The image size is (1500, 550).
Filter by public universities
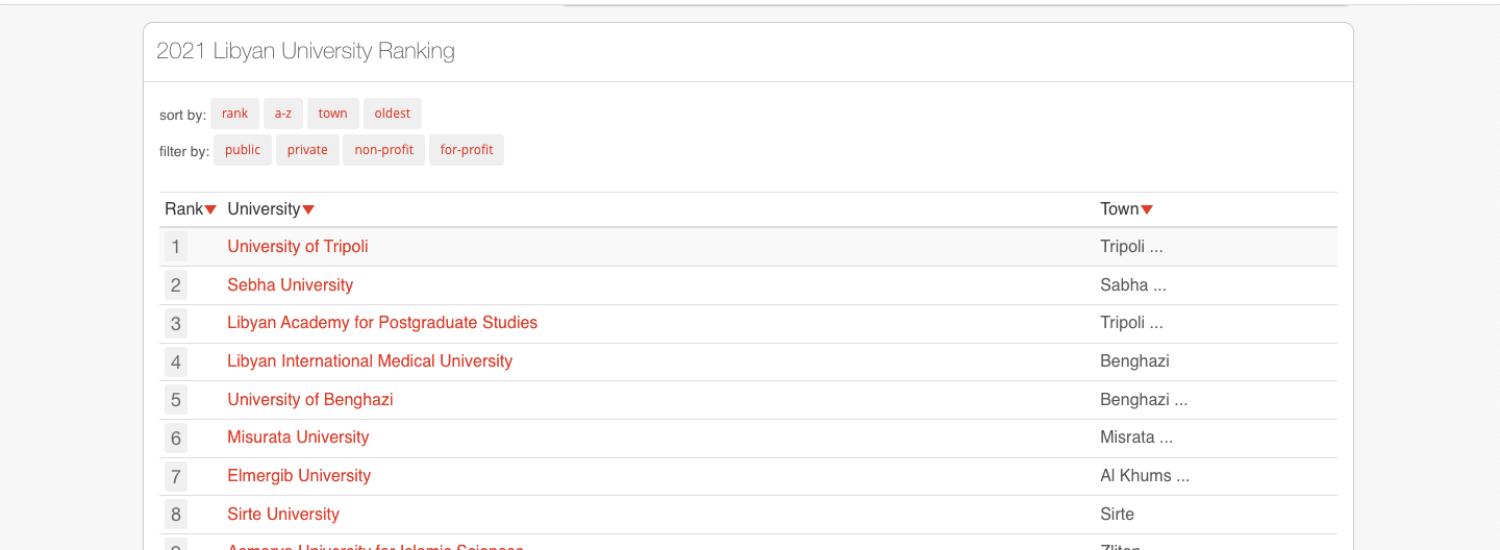coord(242,150)
